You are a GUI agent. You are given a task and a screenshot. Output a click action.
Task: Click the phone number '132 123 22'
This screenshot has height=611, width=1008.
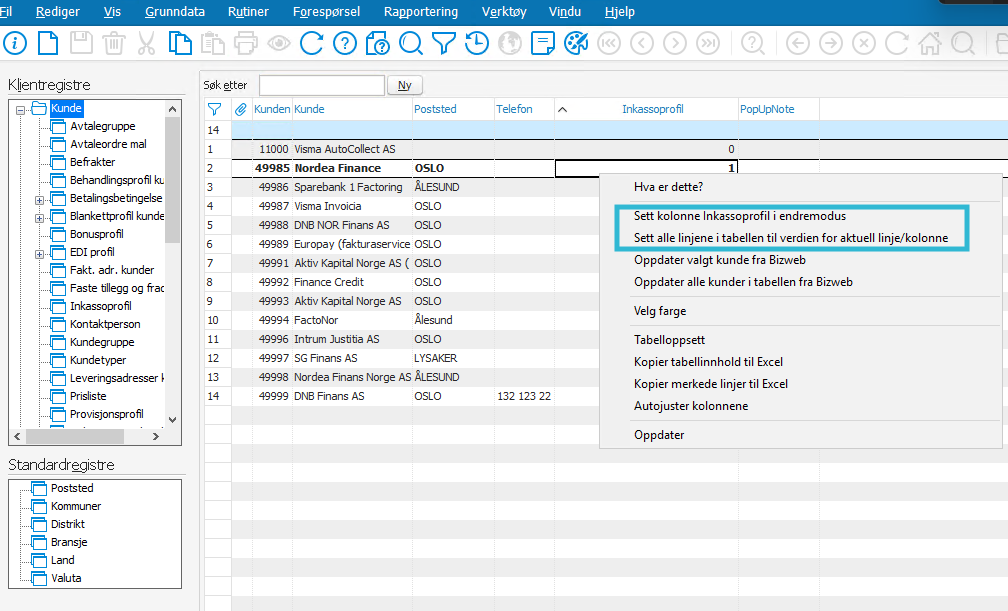click(524, 396)
